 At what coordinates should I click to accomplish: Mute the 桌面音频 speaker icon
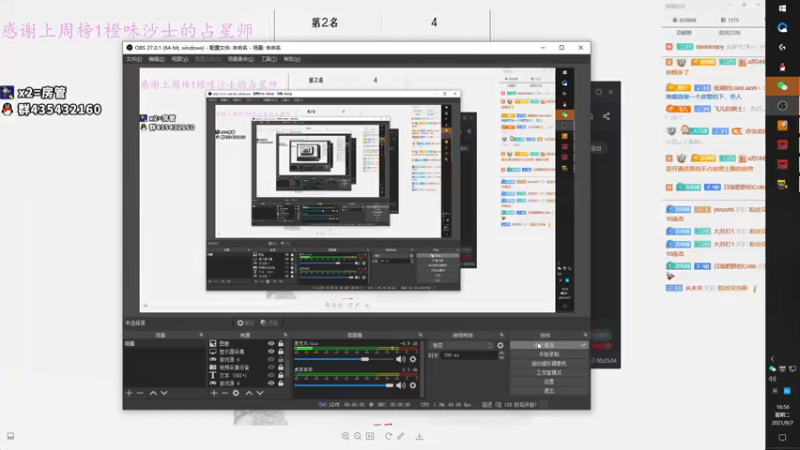401,385
